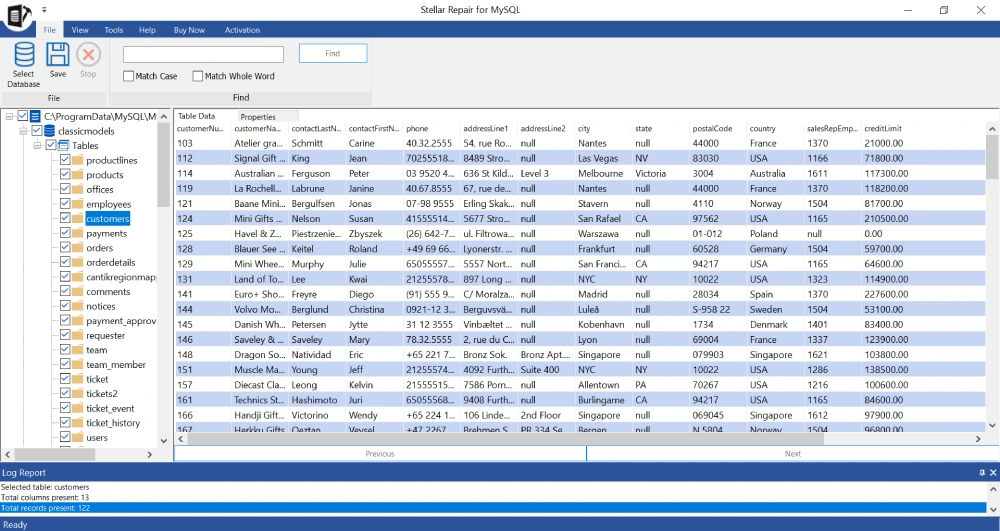Select the ticket_history table in tree
Image resolution: width=1000 pixels, height=531 pixels.
click(x=113, y=423)
